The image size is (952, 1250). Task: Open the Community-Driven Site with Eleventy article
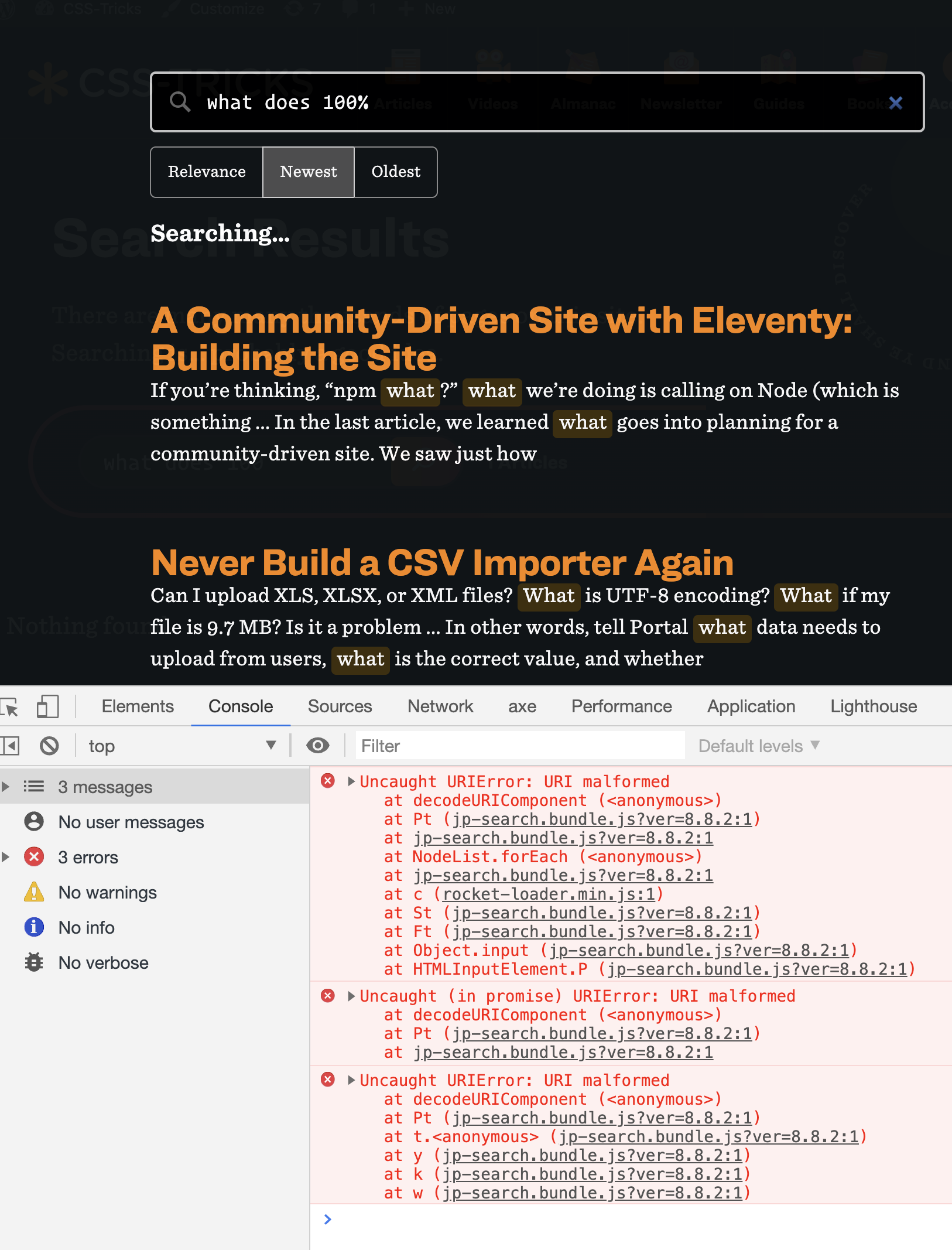(501, 339)
